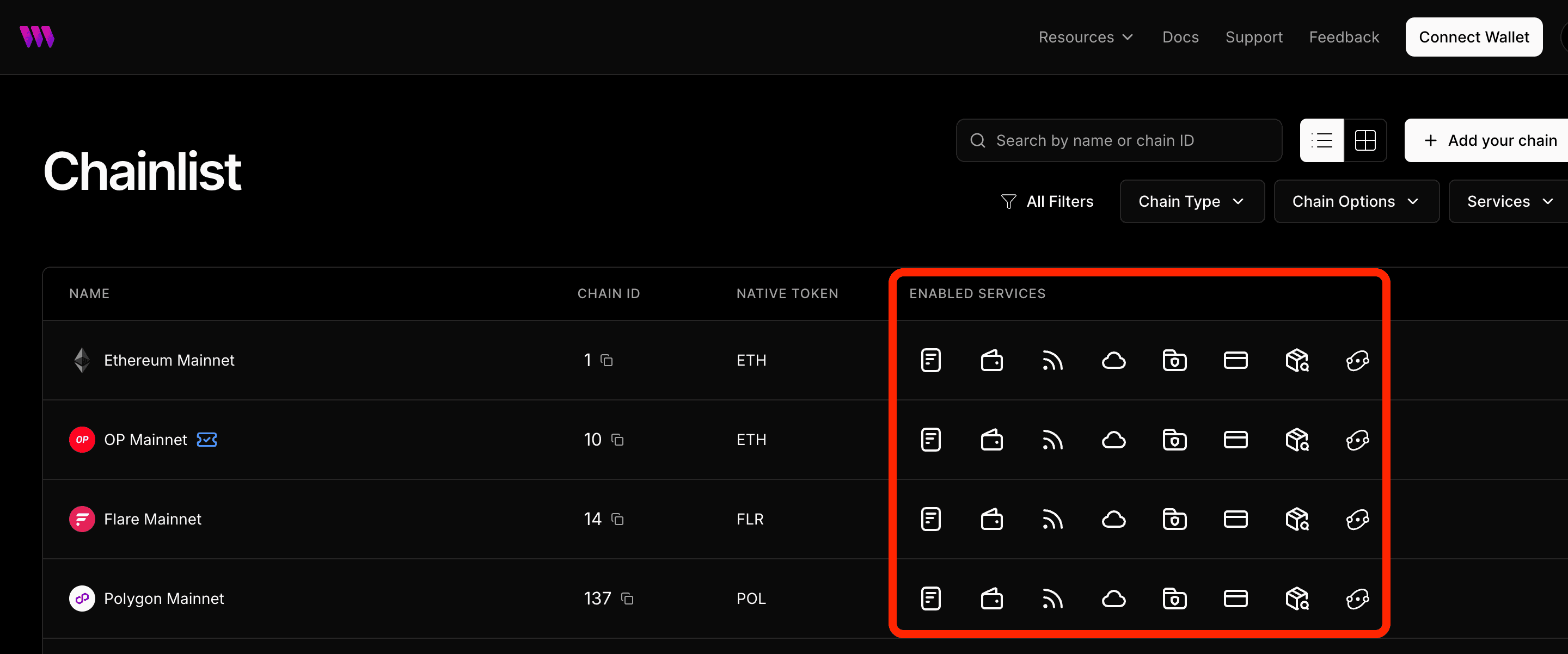The image size is (1568, 654).
Task: Switch to list view toggle
Action: [x=1321, y=140]
